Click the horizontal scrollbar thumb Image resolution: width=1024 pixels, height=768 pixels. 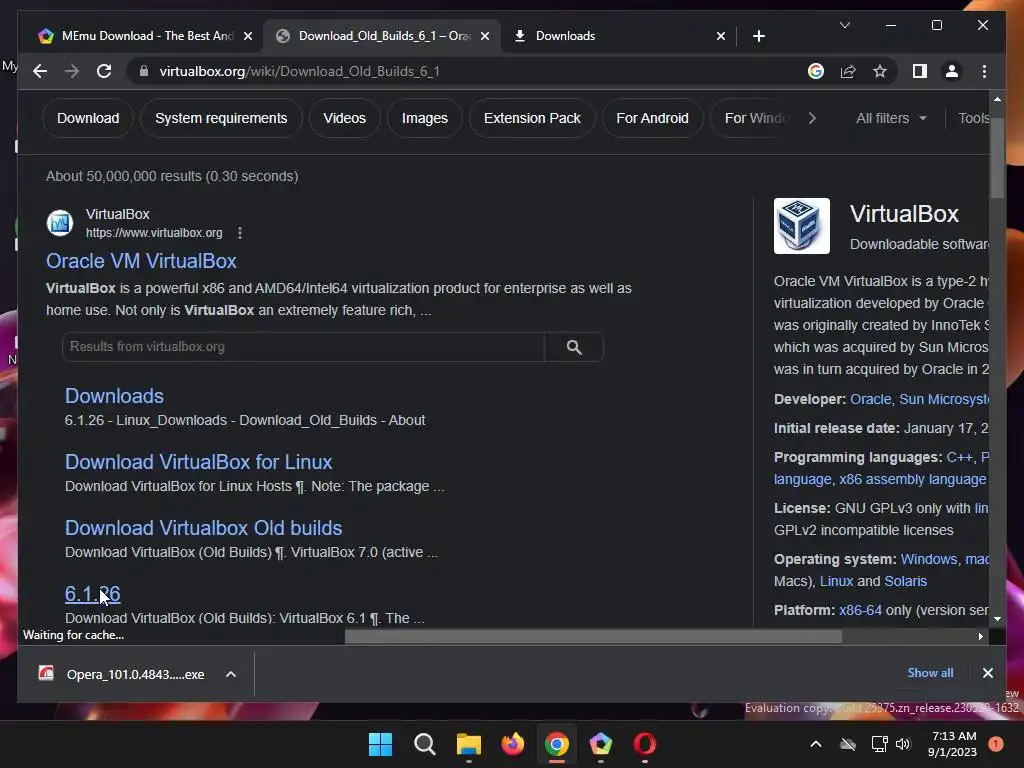(593, 636)
